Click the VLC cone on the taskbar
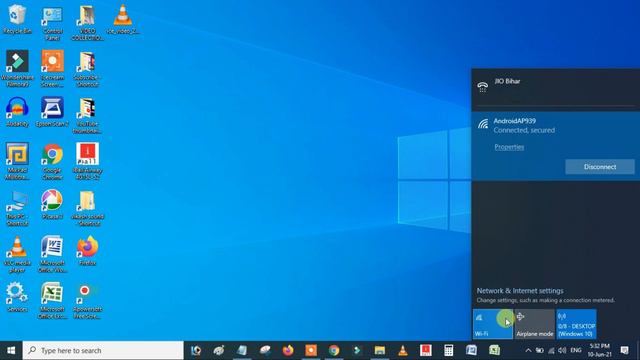 coord(403,350)
